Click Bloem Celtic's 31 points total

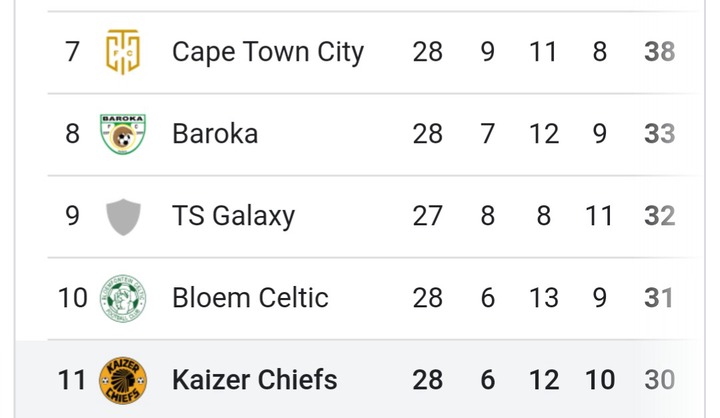coord(659,298)
